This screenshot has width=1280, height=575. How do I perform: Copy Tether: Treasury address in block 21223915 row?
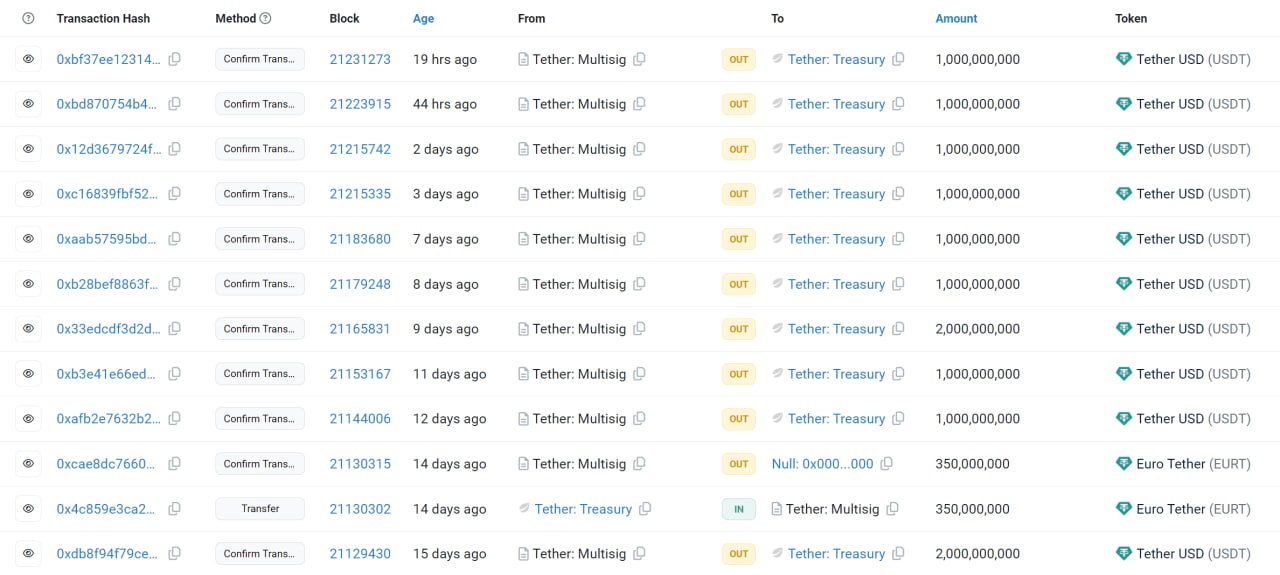click(898, 104)
